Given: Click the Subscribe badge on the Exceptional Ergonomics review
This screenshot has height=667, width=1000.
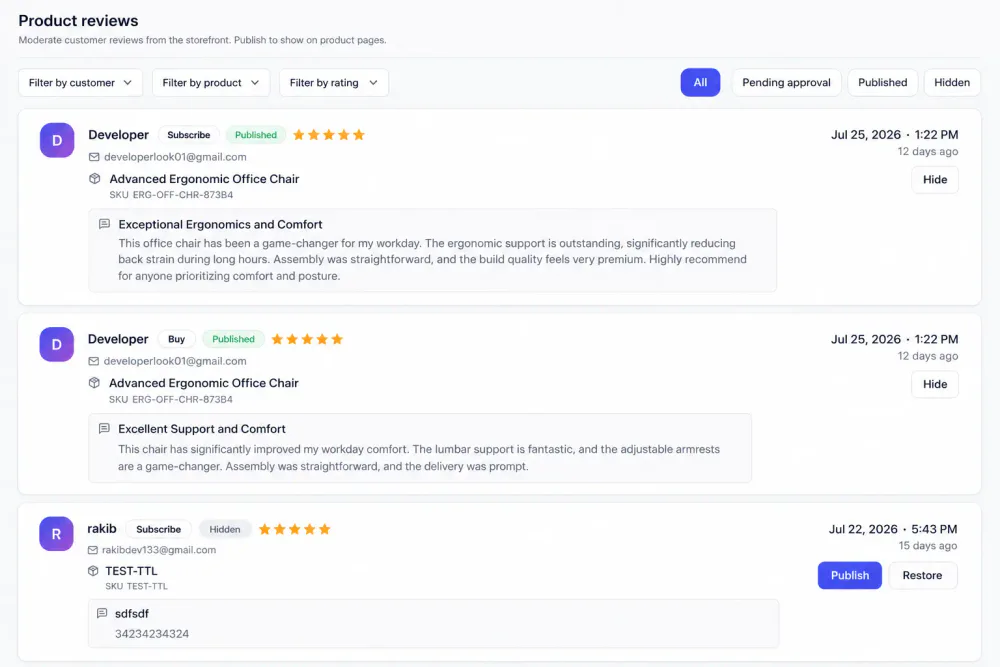Looking at the screenshot, I should click(189, 135).
